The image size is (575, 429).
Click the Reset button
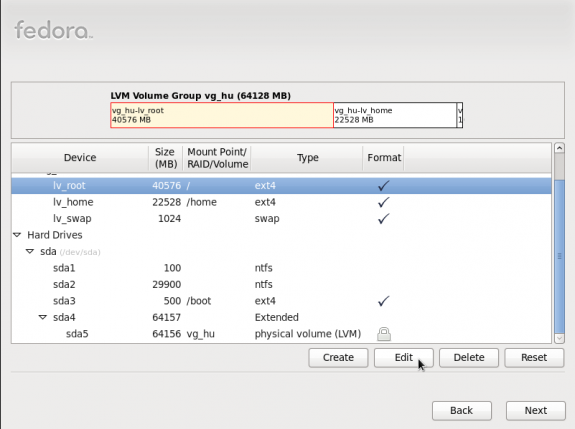pyautogui.click(x=534, y=358)
